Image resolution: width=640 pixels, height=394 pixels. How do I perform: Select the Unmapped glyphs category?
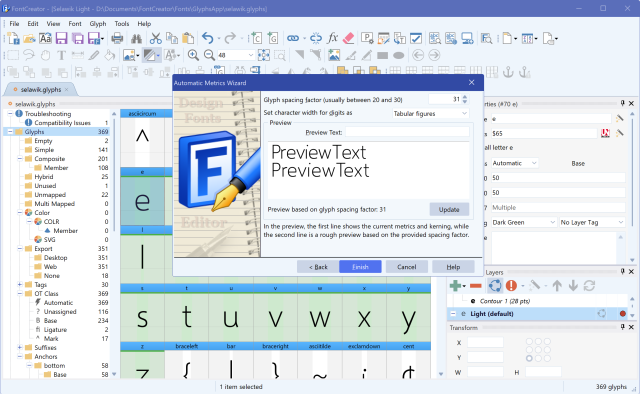click(x=50, y=194)
